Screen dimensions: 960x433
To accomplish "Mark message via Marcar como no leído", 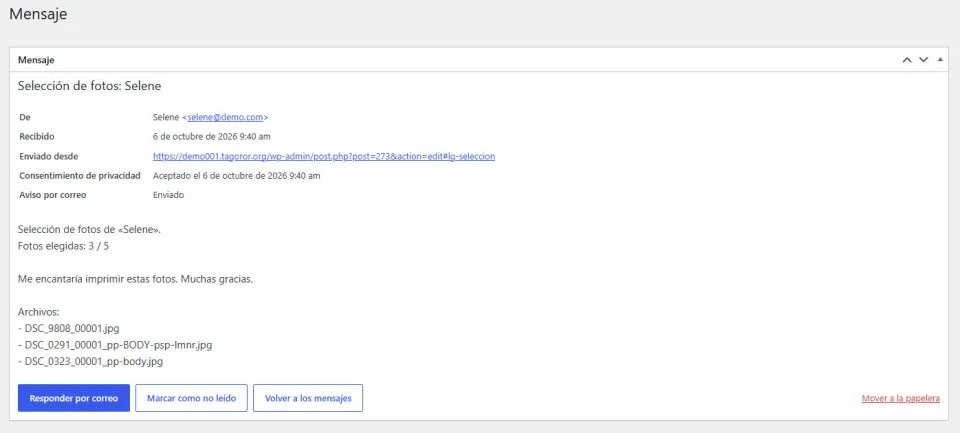I will [191, 398].
